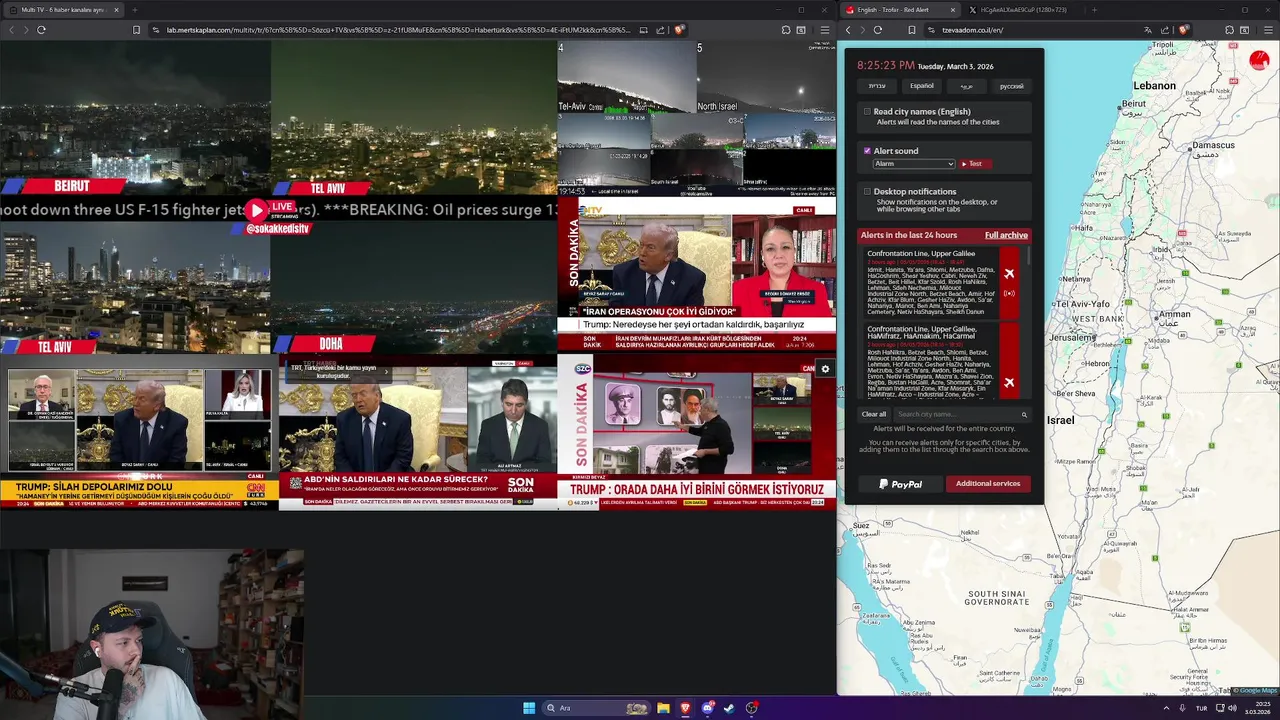Switch language to Arabic (عربي)
Image resolution: width=1280 pixels, height=720 pixels.
pos(967,86)
